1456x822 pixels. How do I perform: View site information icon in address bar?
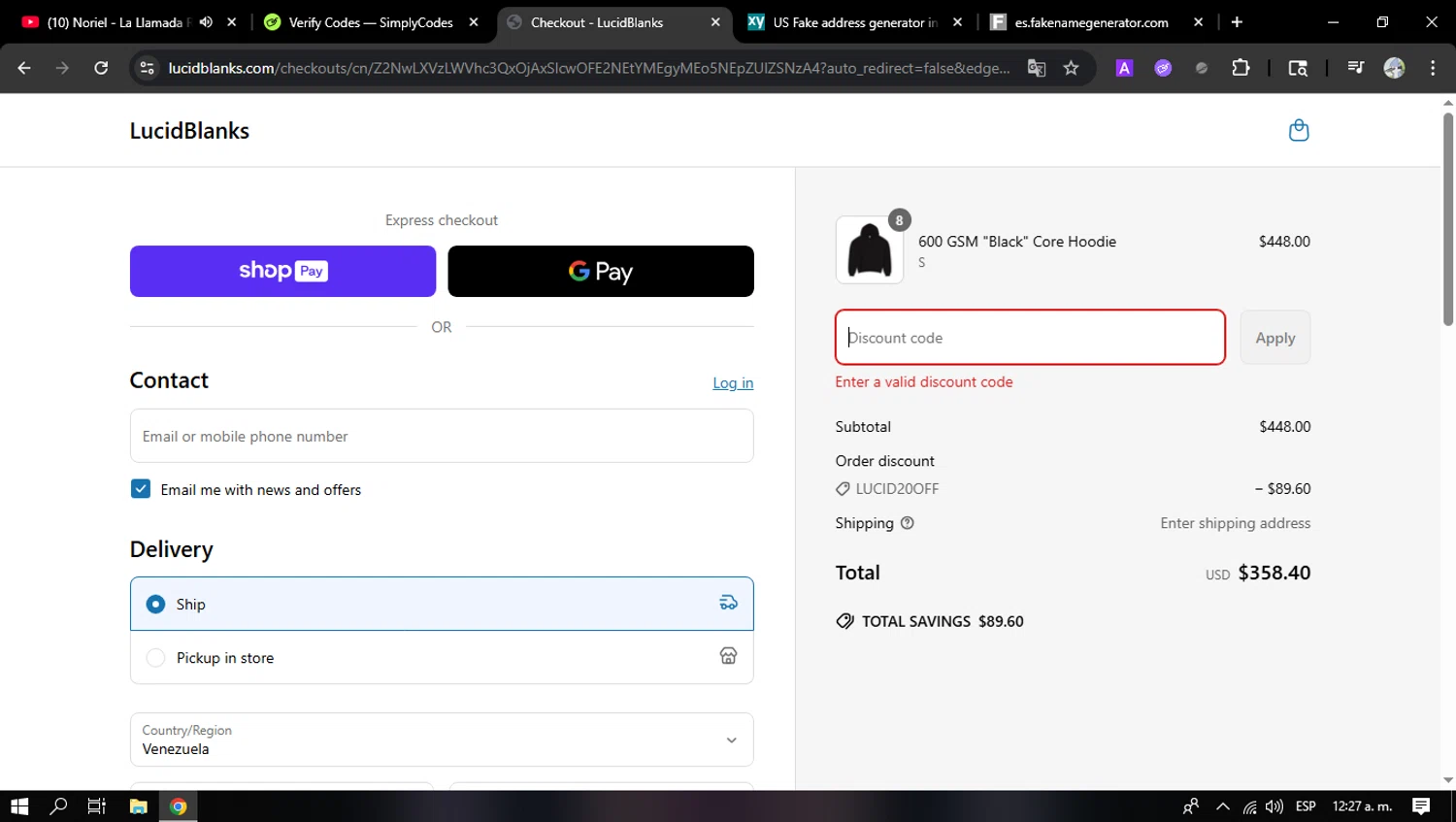(147, 68)
